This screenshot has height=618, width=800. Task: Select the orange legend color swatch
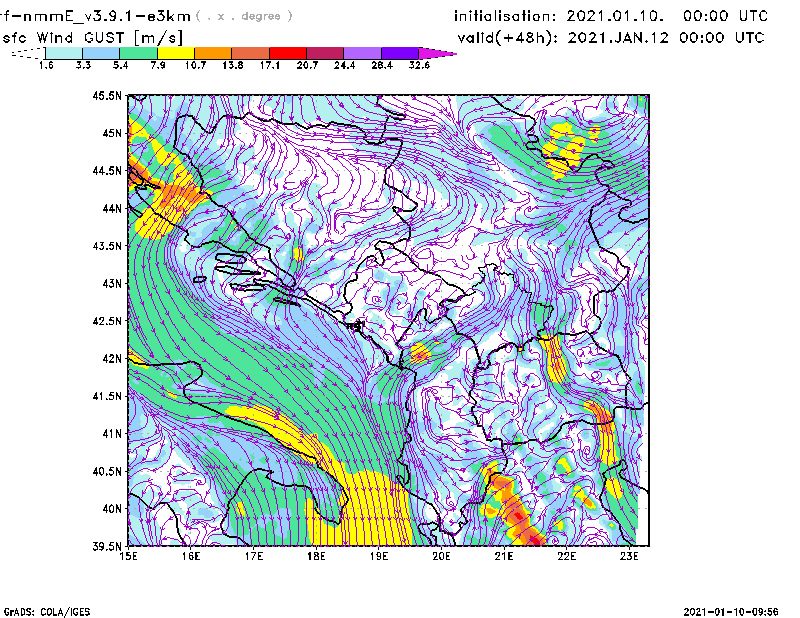click(x=213, y=53)
